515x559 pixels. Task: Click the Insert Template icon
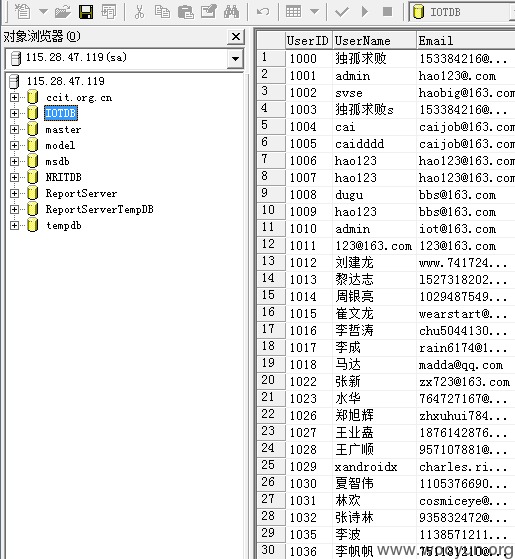coord(108,12)
